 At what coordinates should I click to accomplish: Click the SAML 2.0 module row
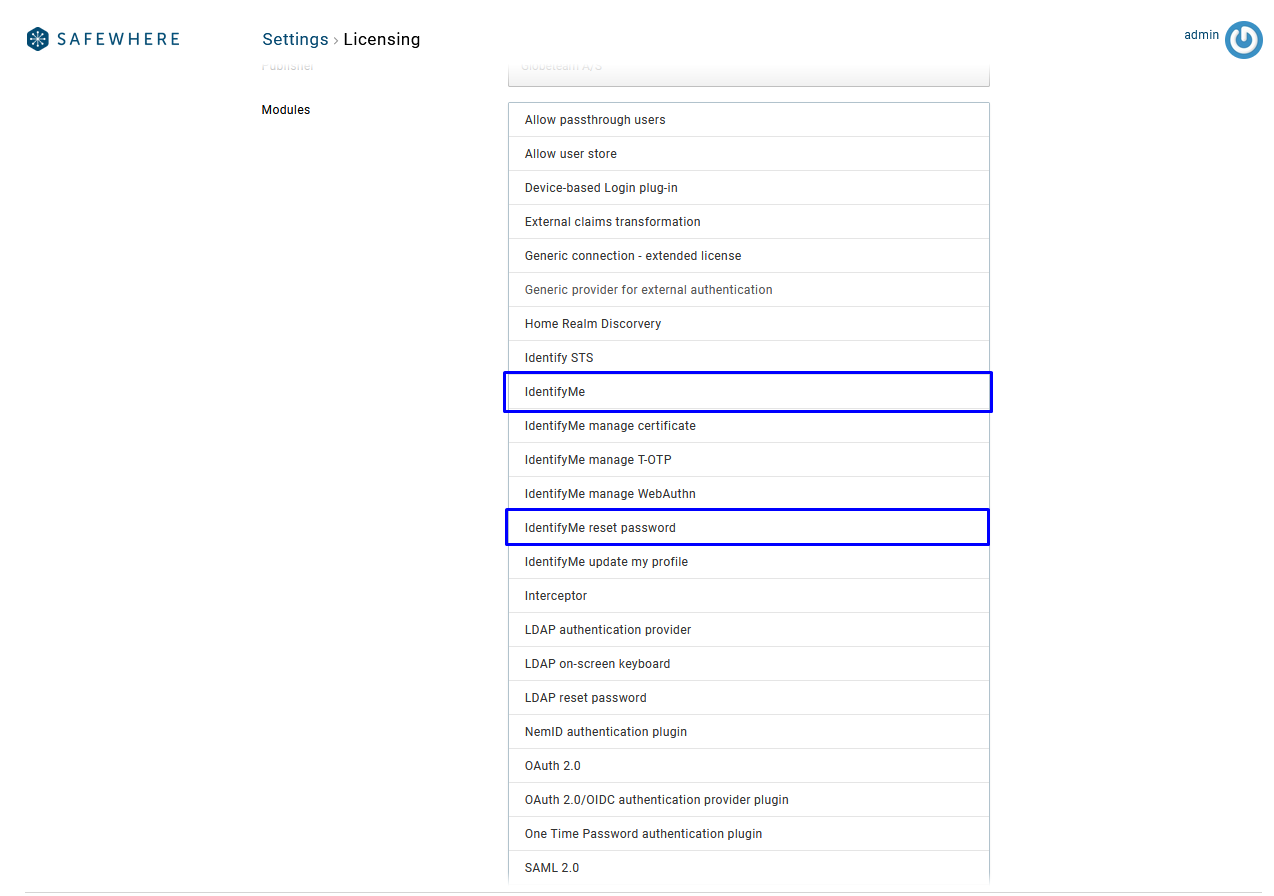coord(552,868)
